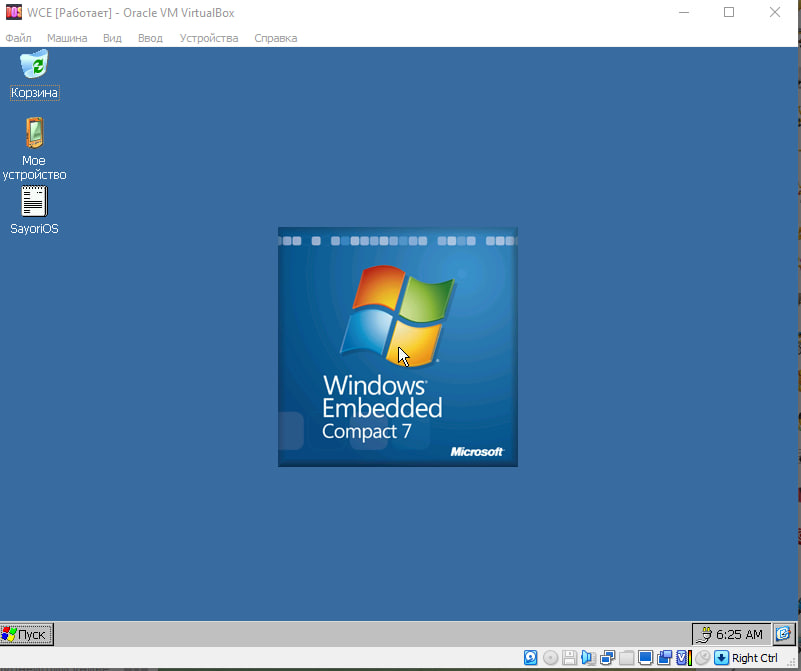This screenshot has height=671, width=801.
Task: Click the show desktop icon in taskbar
Action: (x=784, y=634)
